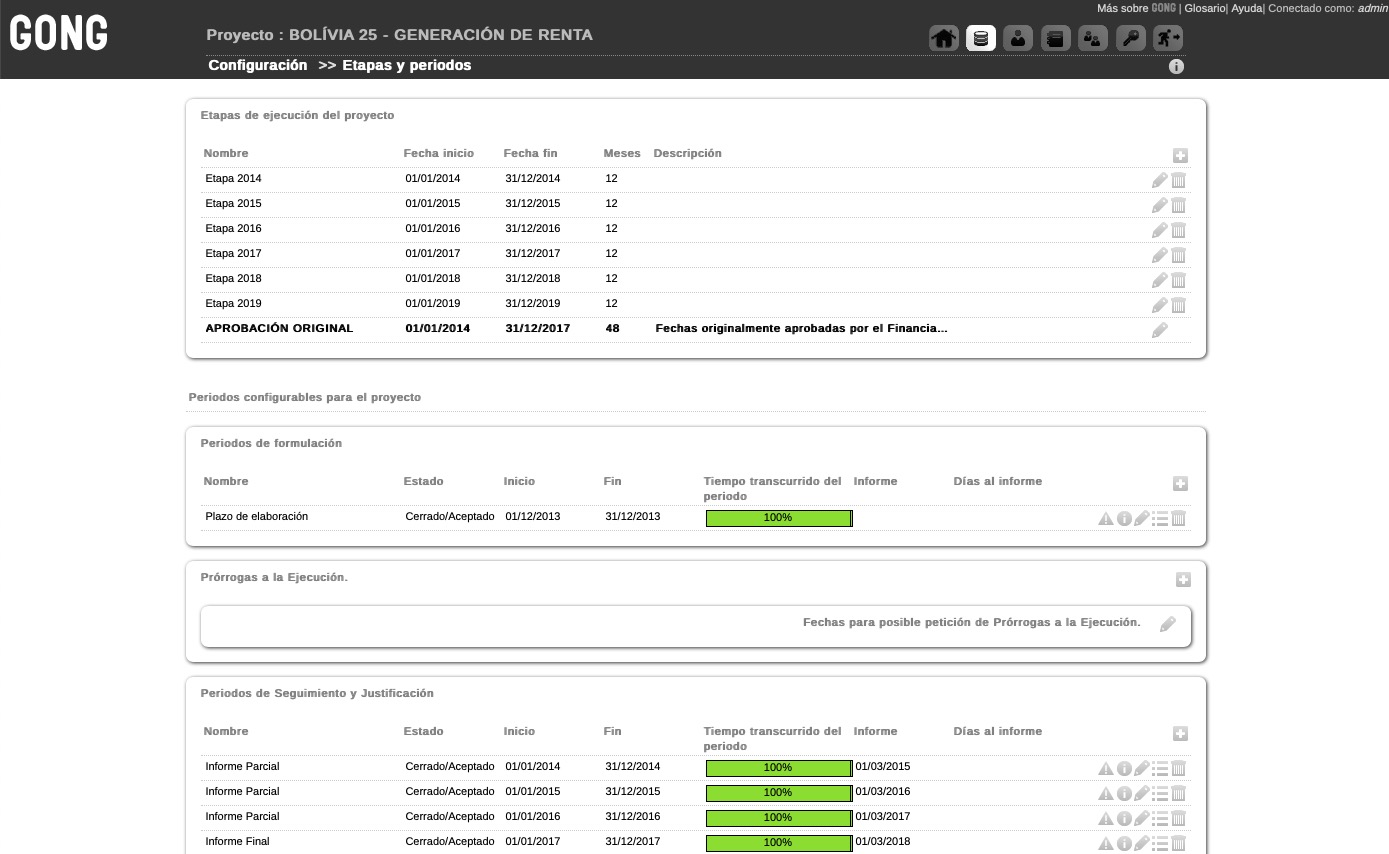Image resolution: width=1389 pixels, height=854 pixels.
Task: Click the Plazo de elaboración progress bar
Action: pos(778,518)
